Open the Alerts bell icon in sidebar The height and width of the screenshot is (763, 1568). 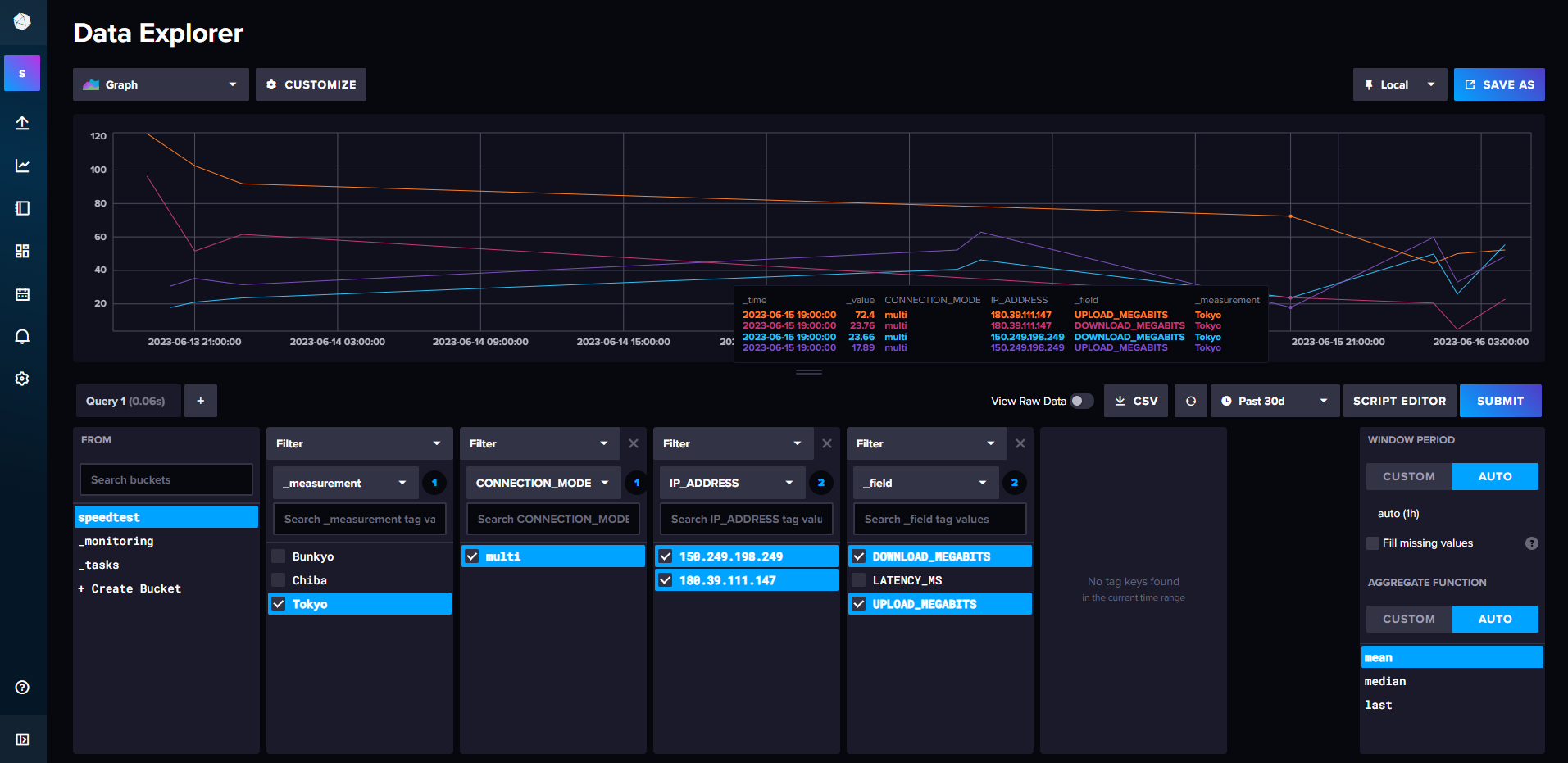tap(22, 336)
